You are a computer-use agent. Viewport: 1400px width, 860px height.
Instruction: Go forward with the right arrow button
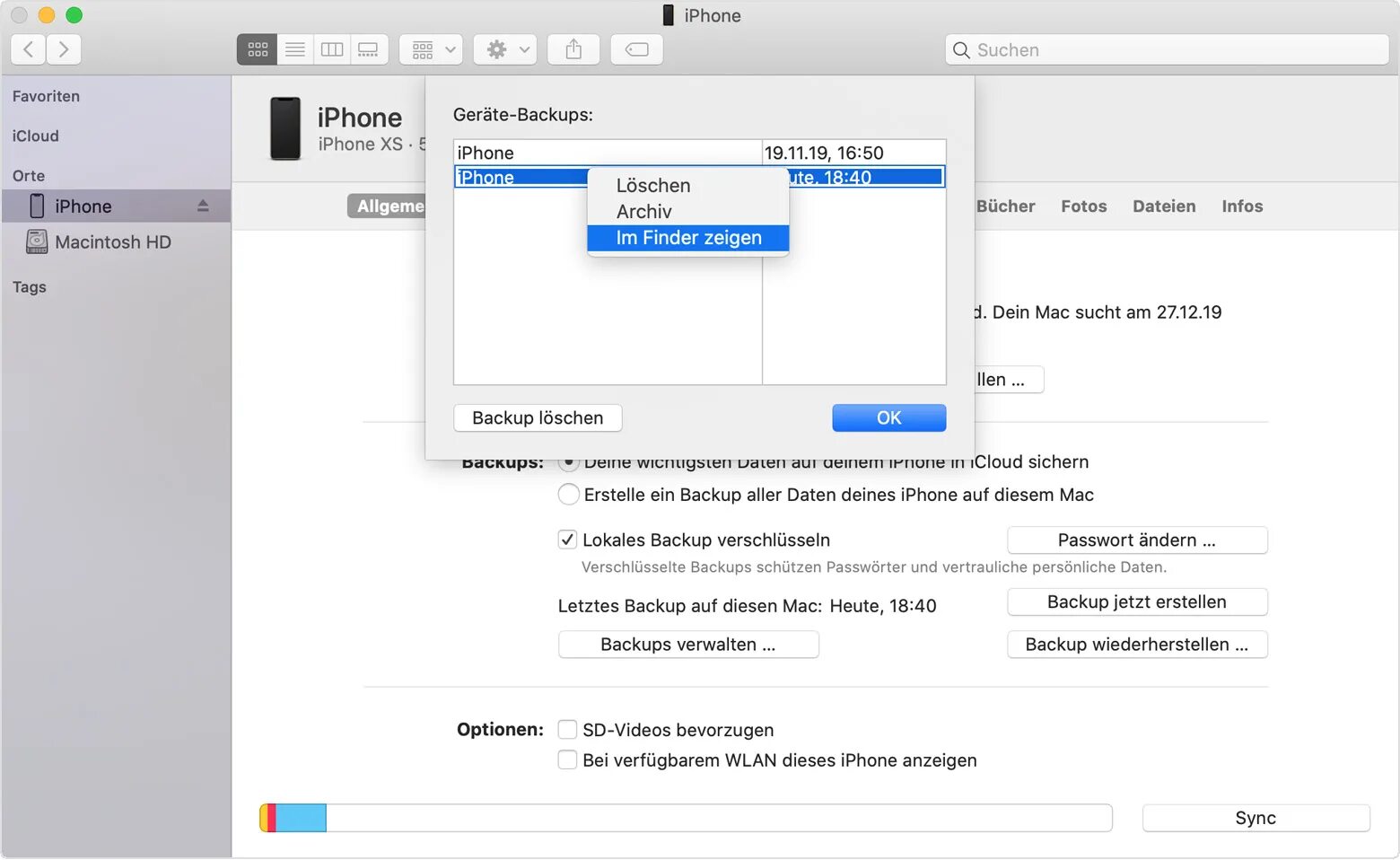point(64,49)
